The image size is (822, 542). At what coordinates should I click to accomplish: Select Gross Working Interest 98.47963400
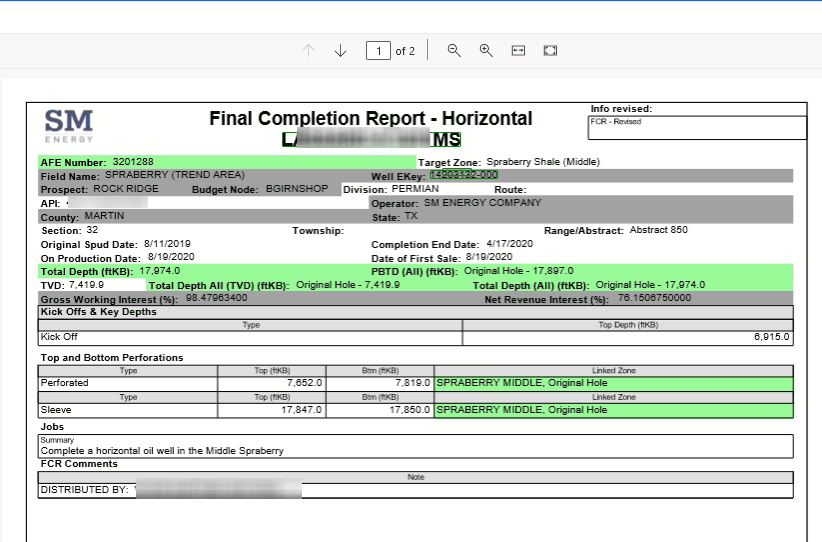(217, 298)
